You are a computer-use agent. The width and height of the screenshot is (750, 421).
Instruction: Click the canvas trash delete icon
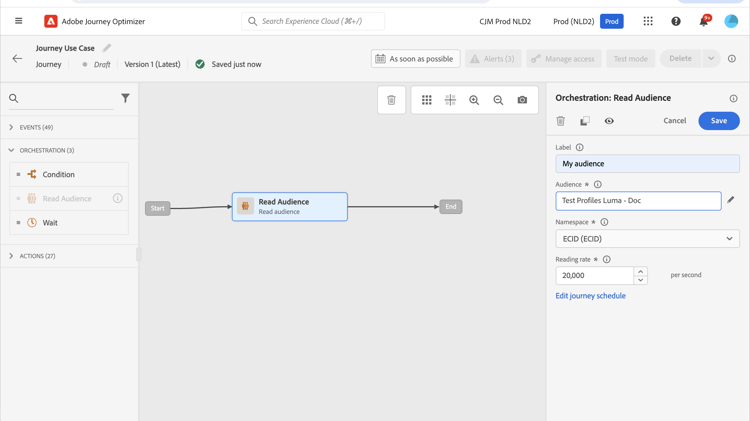pos(391,100)
